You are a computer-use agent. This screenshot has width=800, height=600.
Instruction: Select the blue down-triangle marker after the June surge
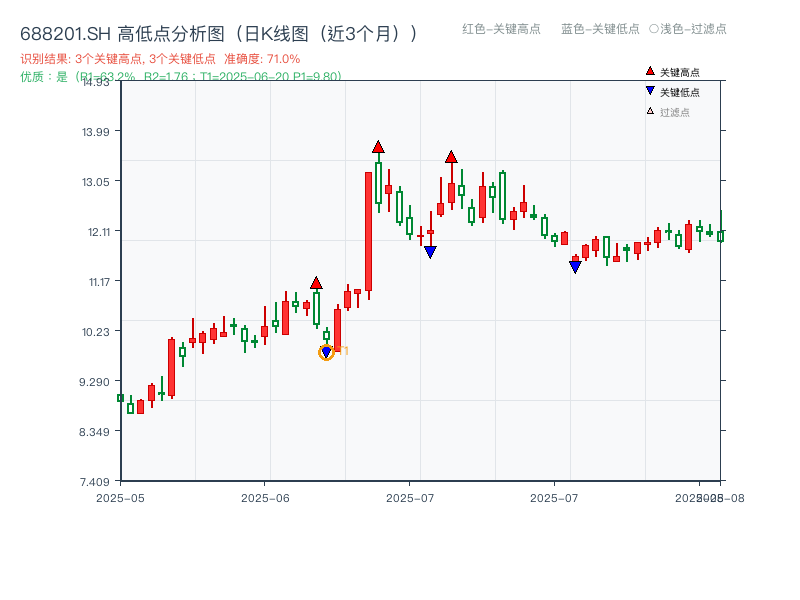429,250
